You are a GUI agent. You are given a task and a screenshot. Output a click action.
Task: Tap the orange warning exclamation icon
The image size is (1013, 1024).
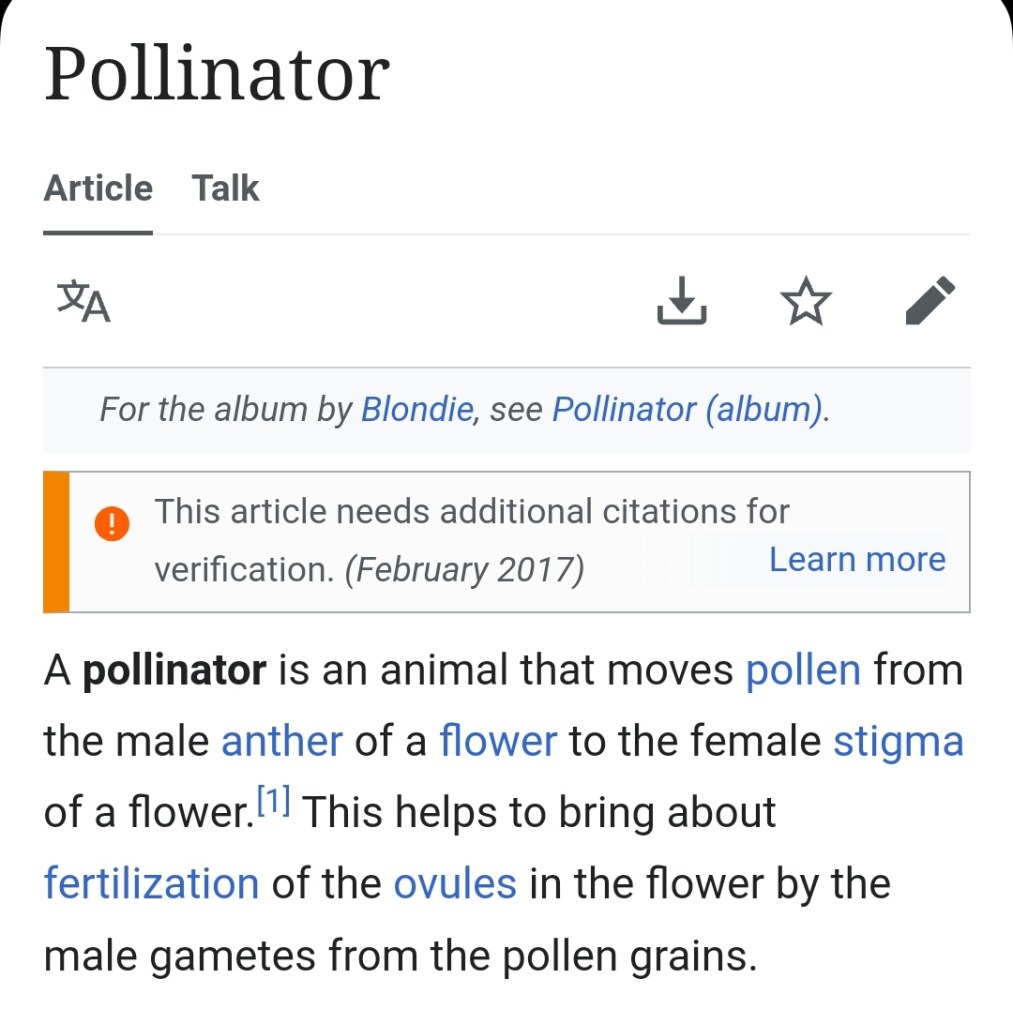click(112, 524)
